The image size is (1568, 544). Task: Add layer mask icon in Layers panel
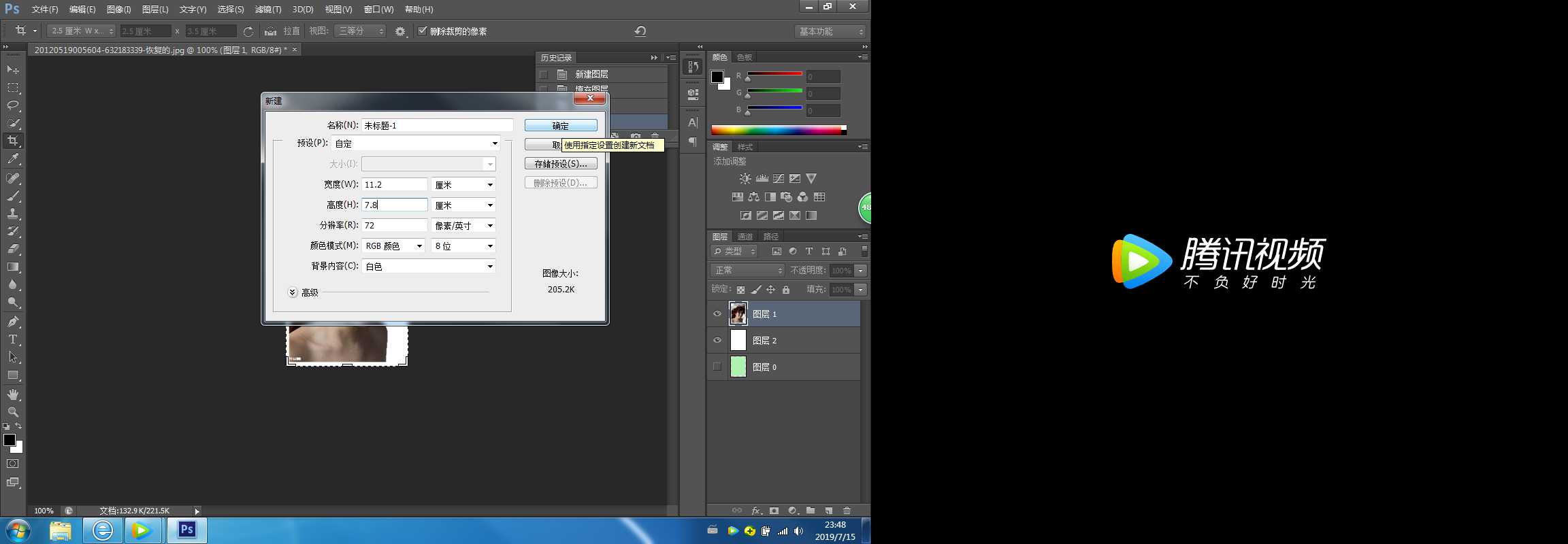774,511
